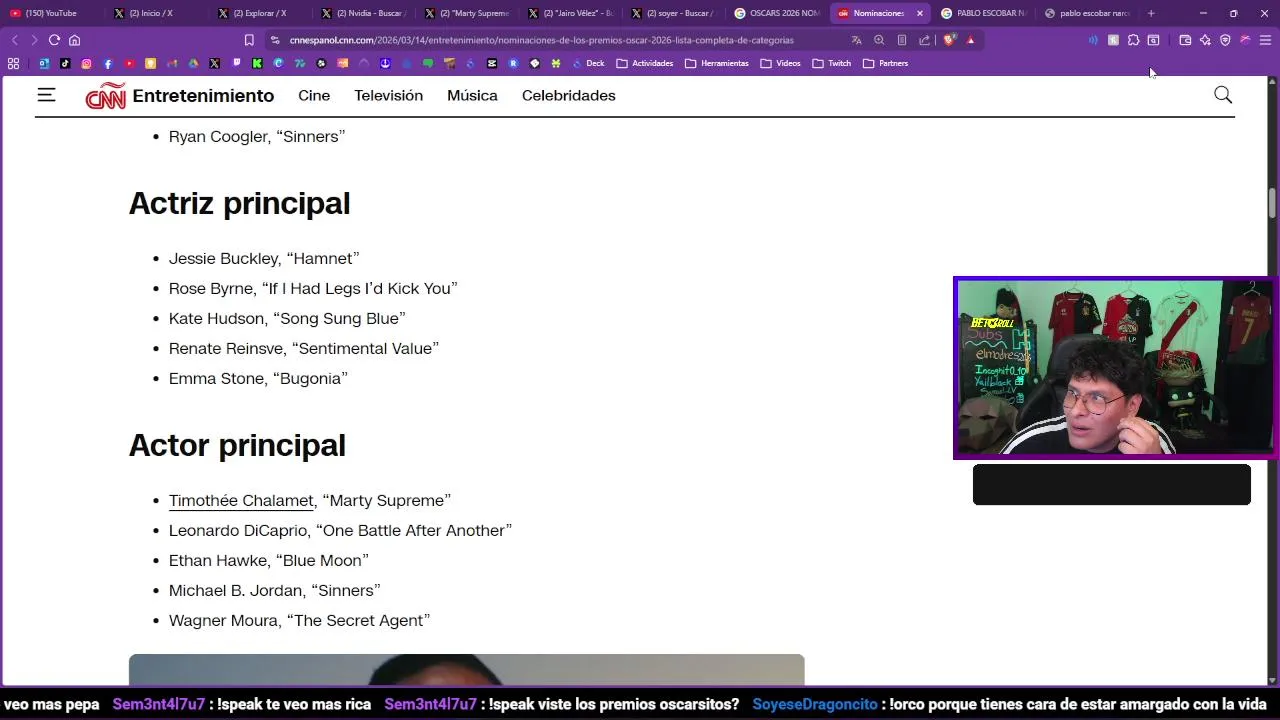
Task: Click the image below the Actor principal list
Action: pyautogui.click(x=466, y=669)
